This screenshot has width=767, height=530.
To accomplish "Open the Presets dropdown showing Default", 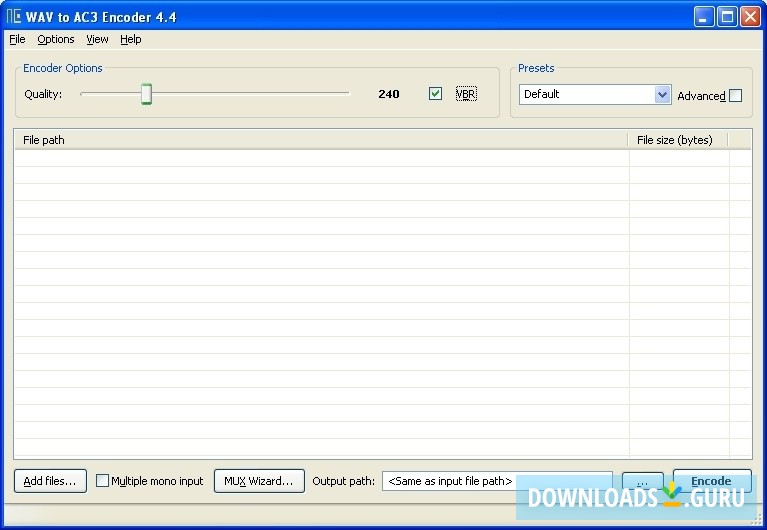I will (595, 94).
